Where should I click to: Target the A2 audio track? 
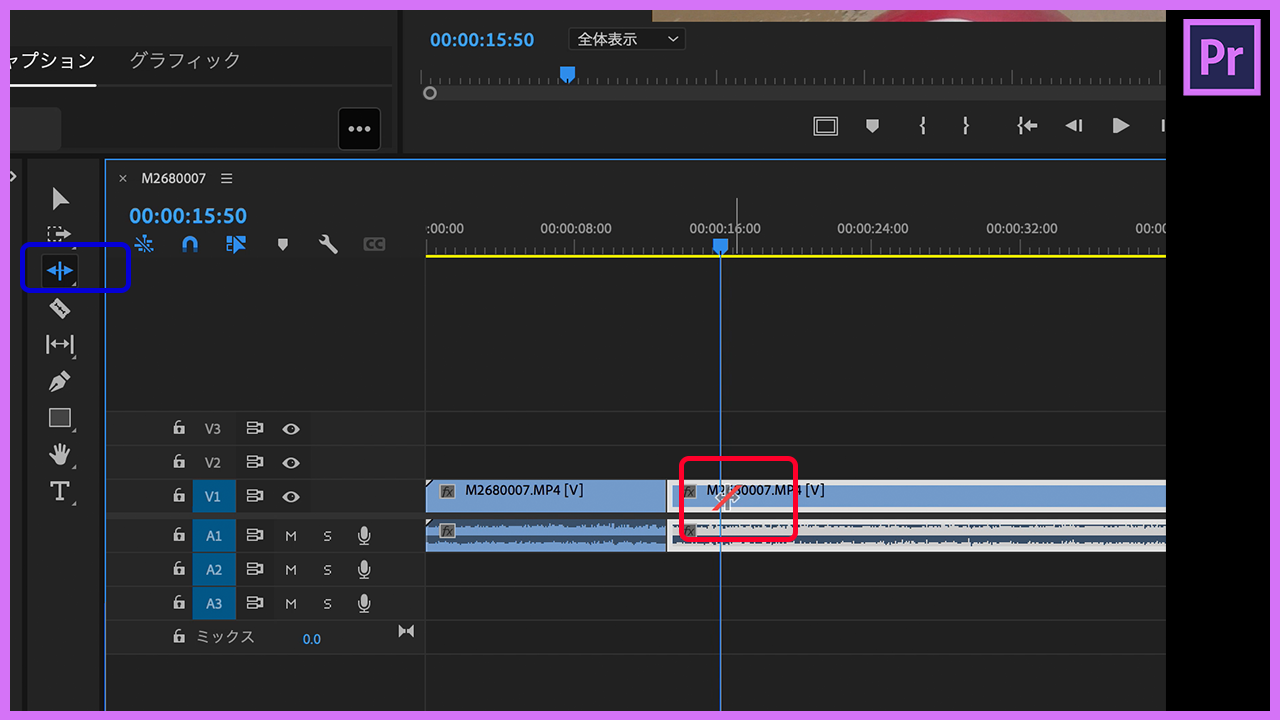coord(214,570)
